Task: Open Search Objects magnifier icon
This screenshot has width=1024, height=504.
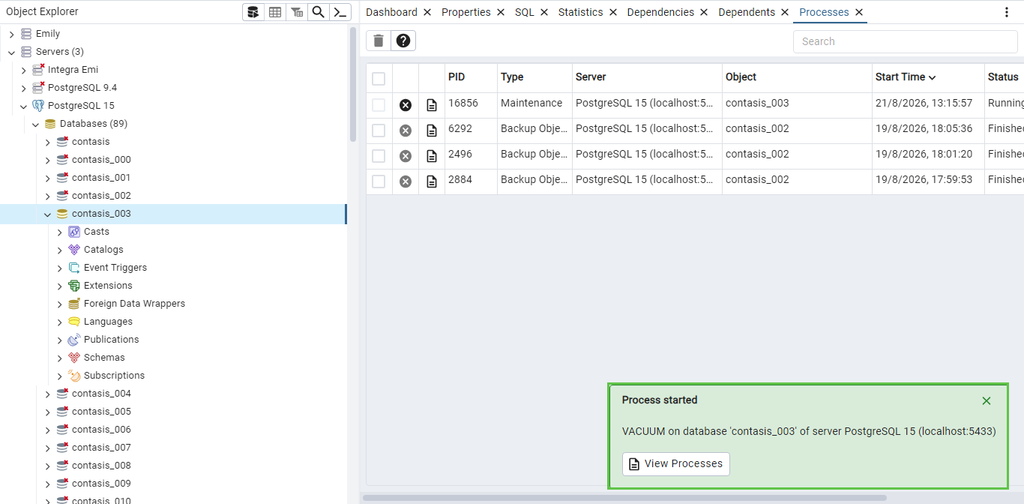Action: tap(318, 12)
